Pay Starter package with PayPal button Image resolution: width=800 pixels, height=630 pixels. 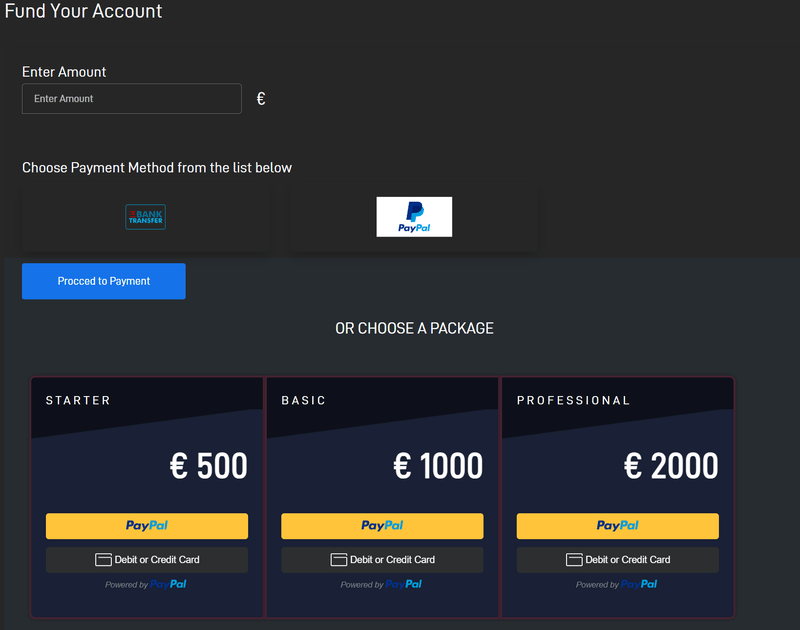pyautogui.click(x=147, y=526)
